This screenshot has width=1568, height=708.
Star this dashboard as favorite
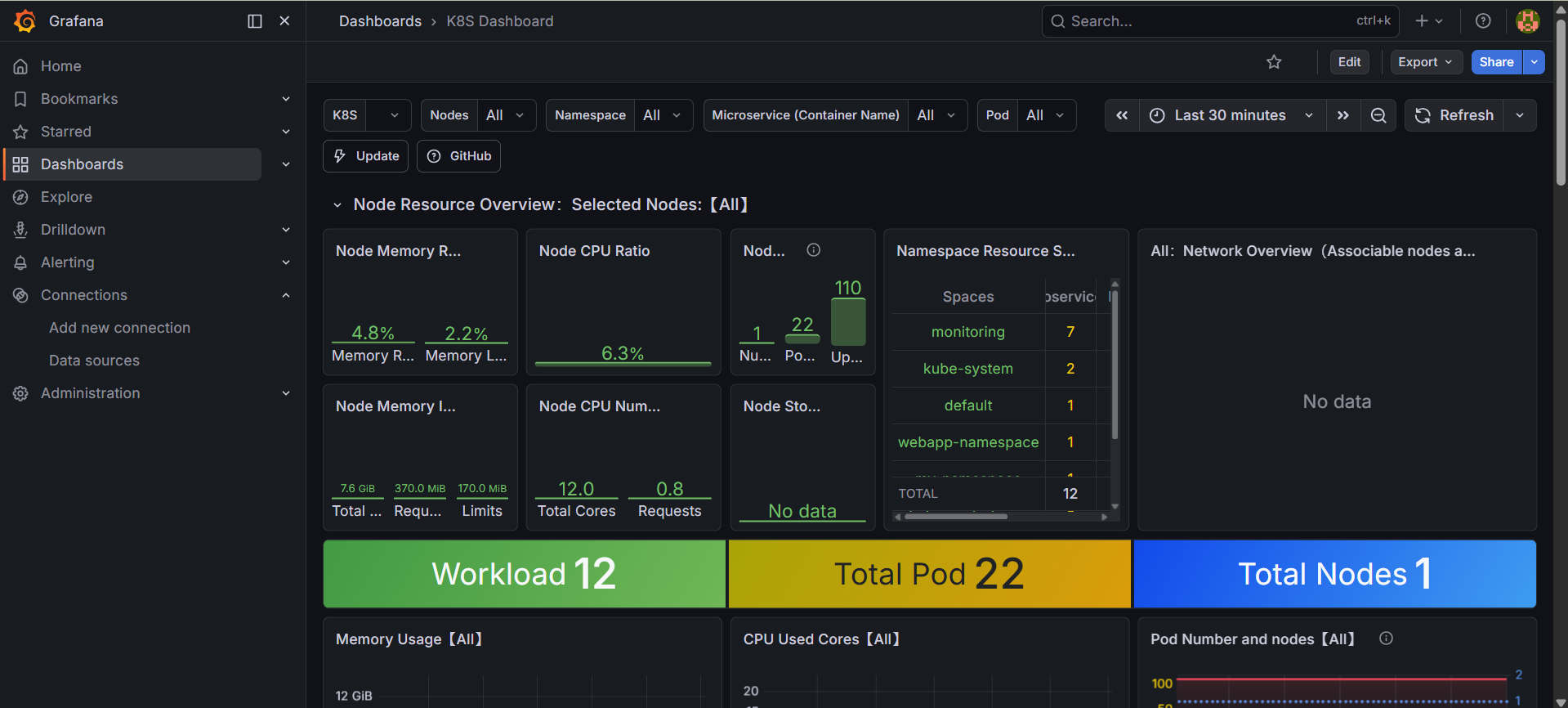[1274, 62]
